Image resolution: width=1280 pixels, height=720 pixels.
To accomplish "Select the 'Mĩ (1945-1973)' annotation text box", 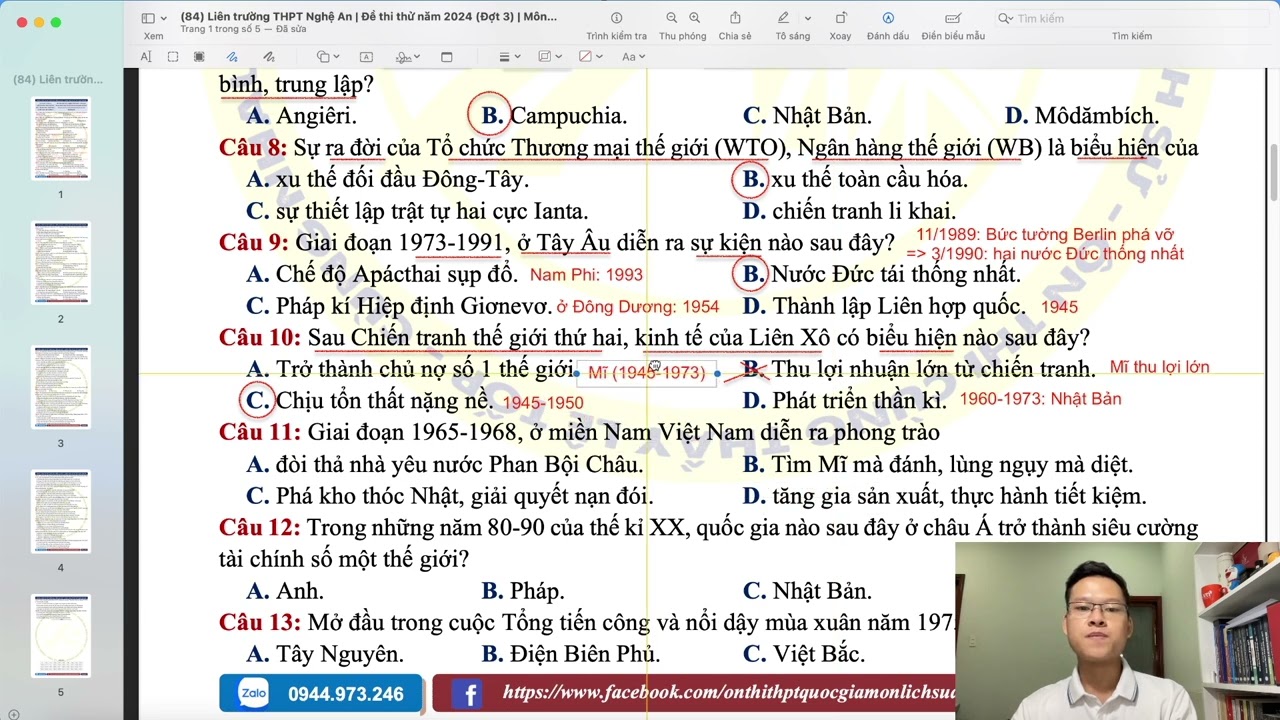I will point(647,372).
